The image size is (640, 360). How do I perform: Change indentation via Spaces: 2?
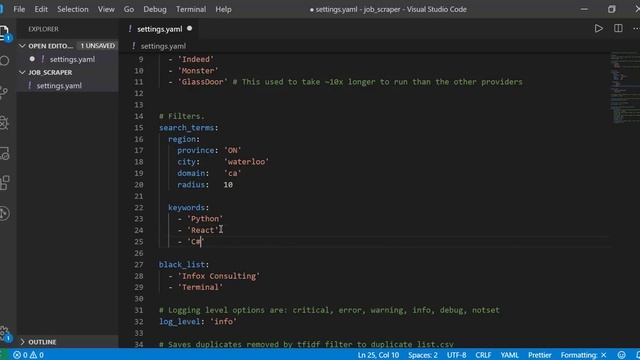click(x=423, y=355)
